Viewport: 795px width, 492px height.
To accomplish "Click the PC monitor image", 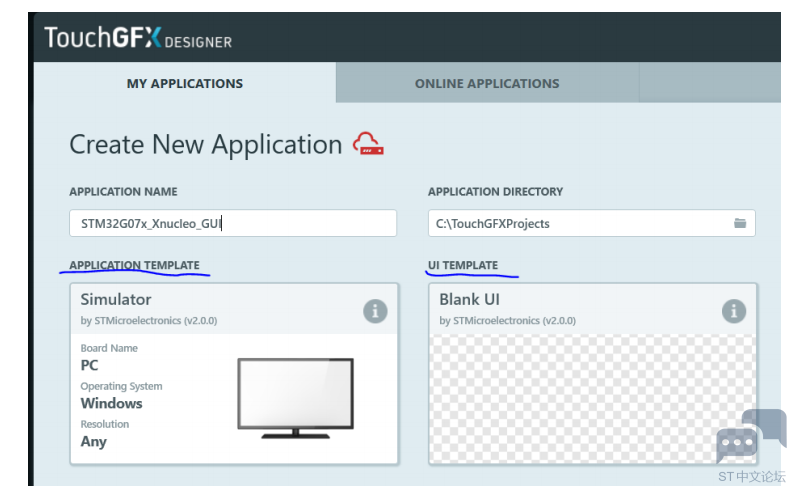I will click(296, 398).
